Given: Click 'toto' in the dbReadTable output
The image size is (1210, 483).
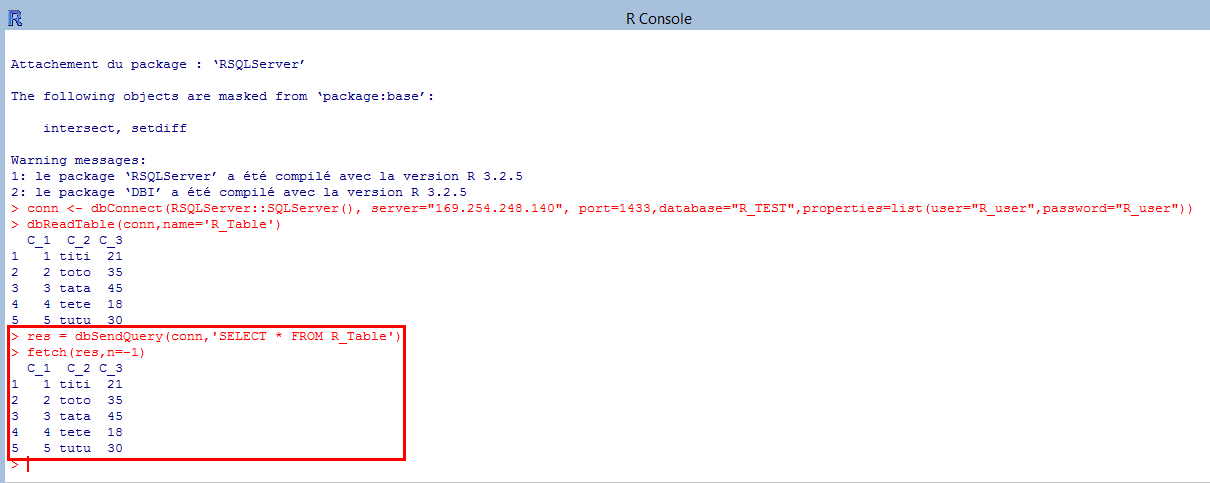Looking at the screenshot, I should point(74,272).
